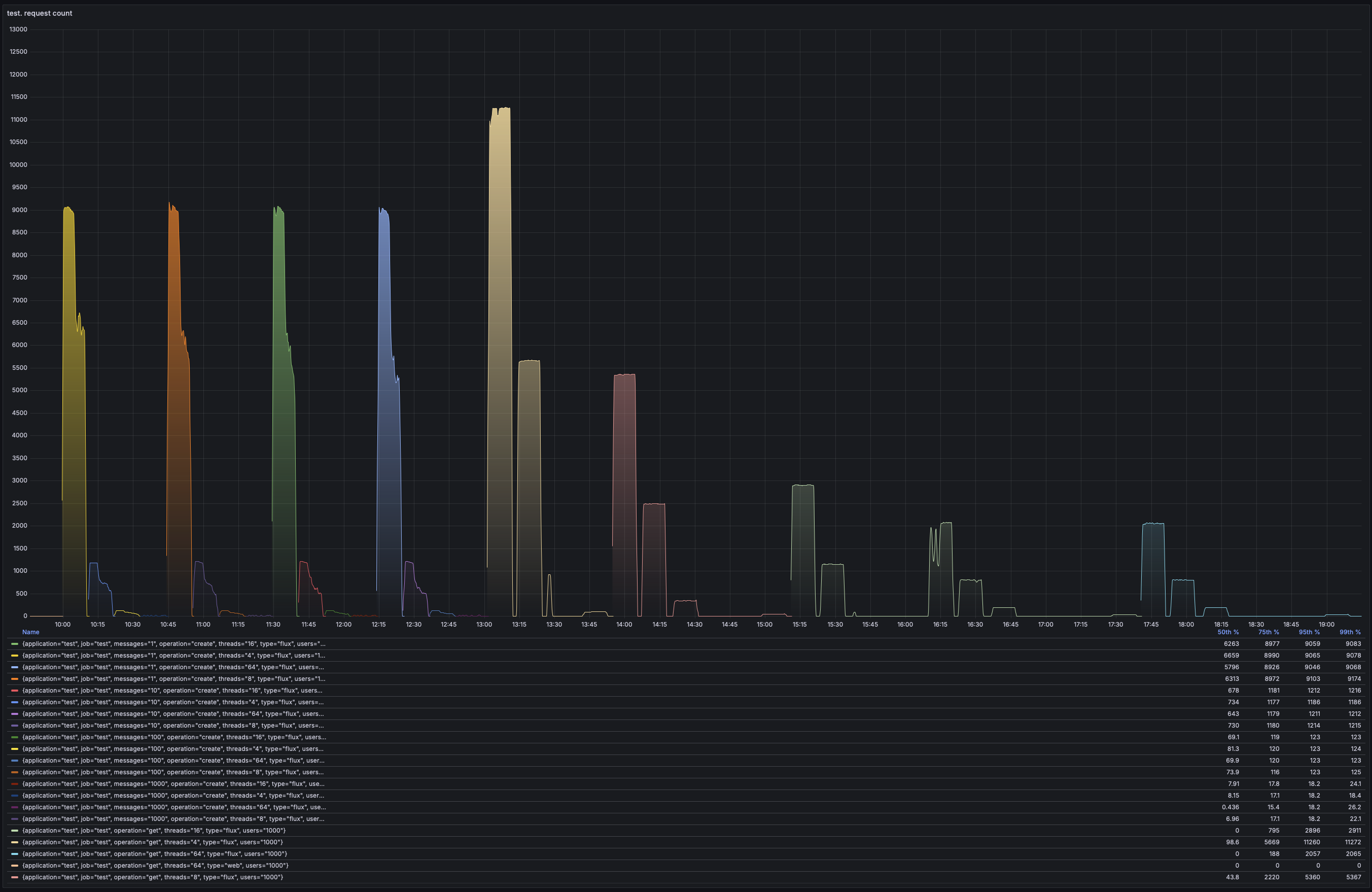Click the purple line icon for messages="10" threads="64" series
Viewport: 1372px width, 892px height.
pyautogui.click(x=14, y=714)
